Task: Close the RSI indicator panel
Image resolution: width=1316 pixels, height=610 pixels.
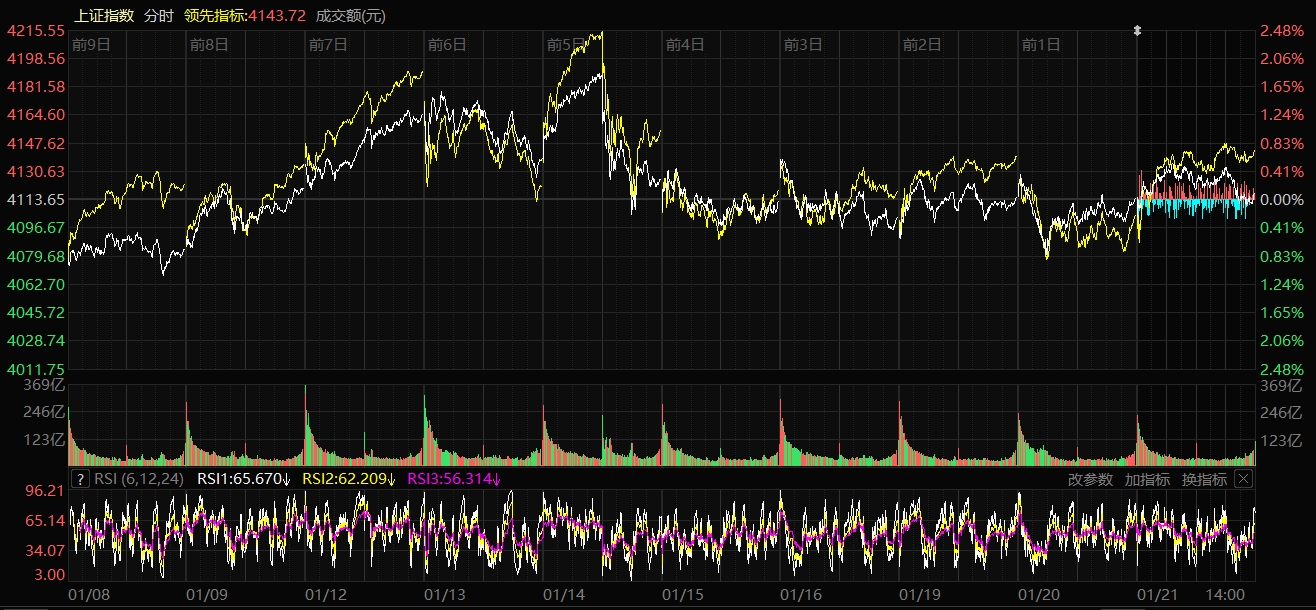Action: pyautogui.click(x=1242, y=479)
